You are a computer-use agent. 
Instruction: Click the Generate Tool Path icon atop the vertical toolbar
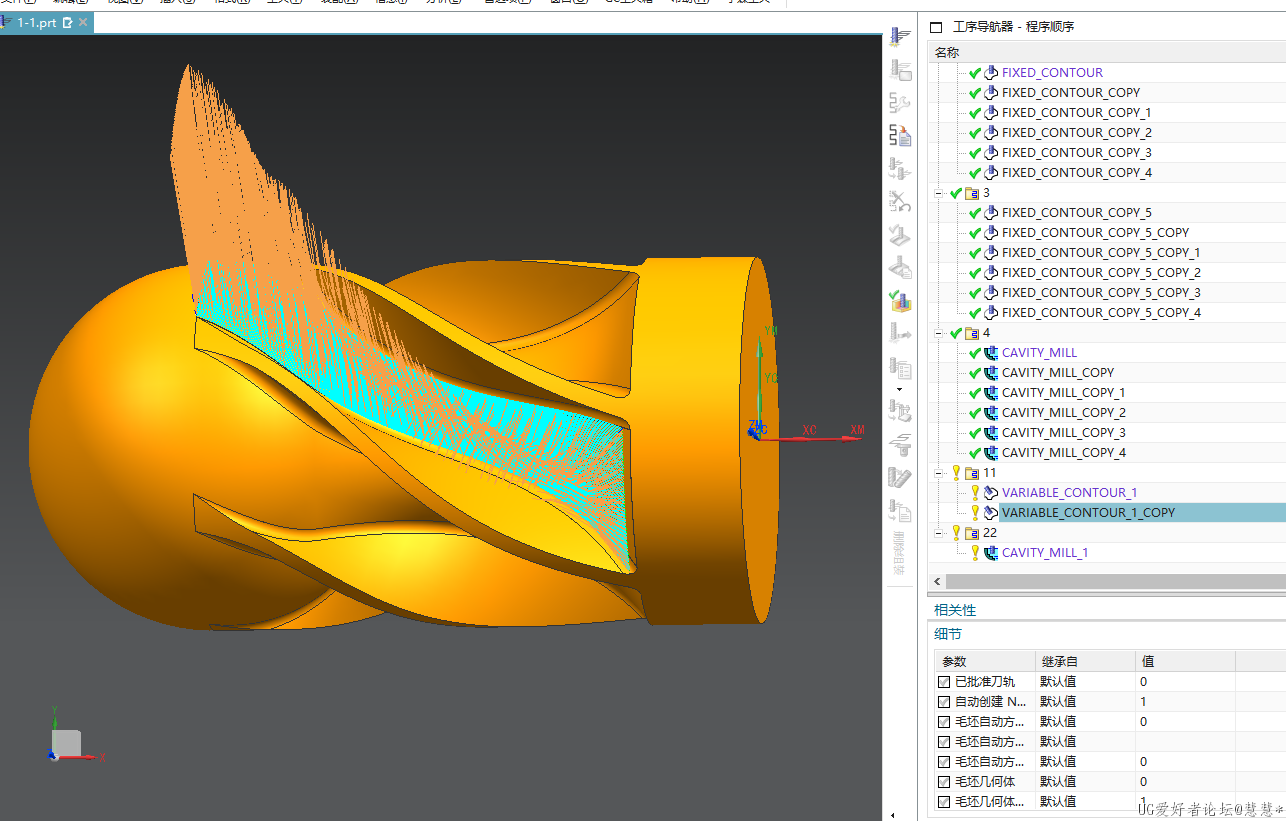coord(900,37)
